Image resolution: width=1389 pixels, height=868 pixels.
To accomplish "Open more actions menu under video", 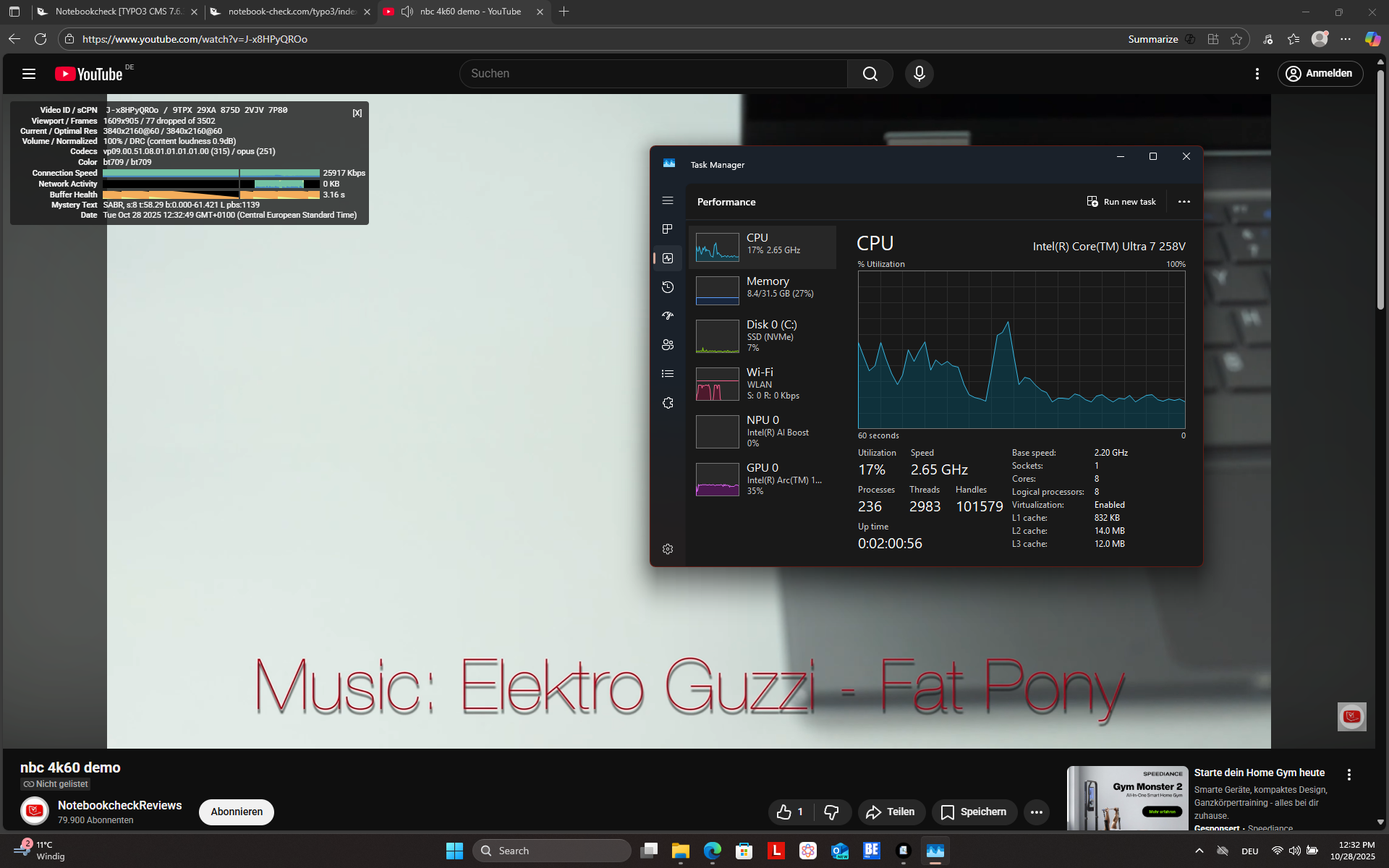I will click(1036, 812).
